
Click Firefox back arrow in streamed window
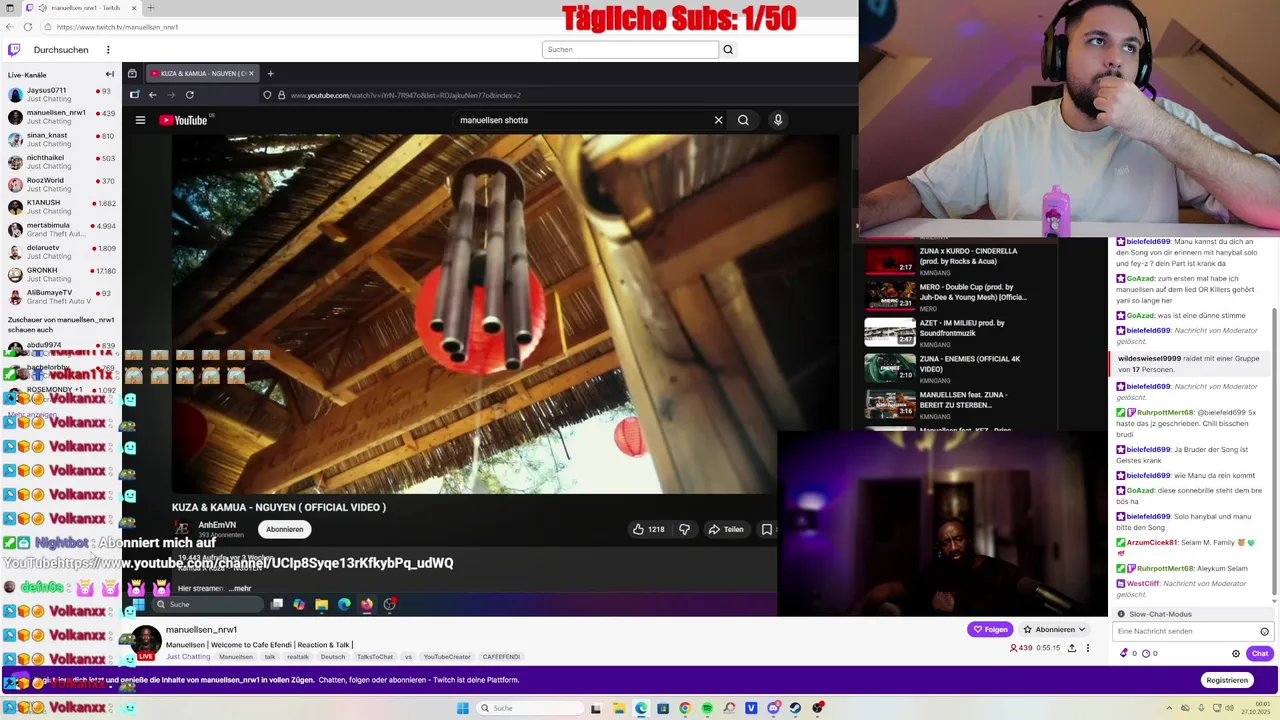pos(152,95)
